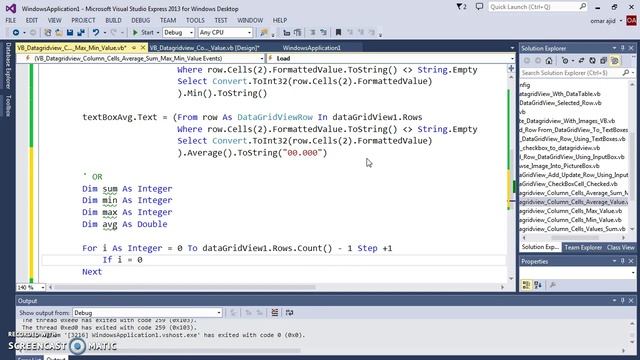Expand the Start button dropdown arrow
The height and width of the screenshot is (360, 640).
coord(158,33)
